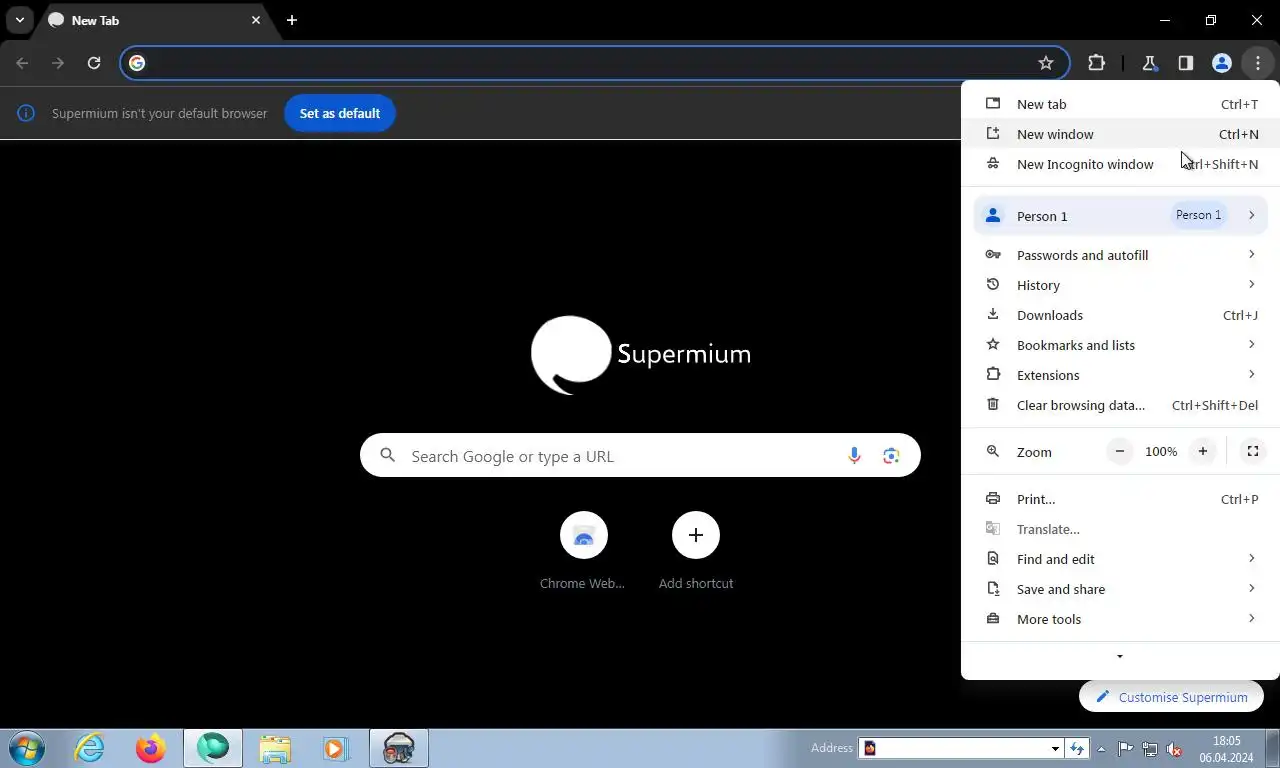Open Downloads from the menu

(1120, 315)
